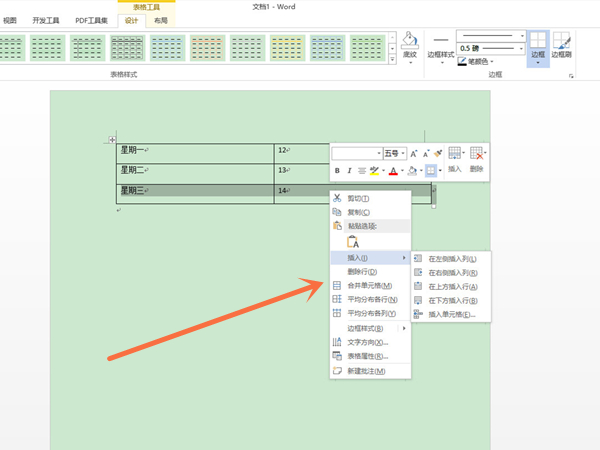Choose 合并单元格 in the context menu
The height and width of the screenshot is (450, 600).
371,285
